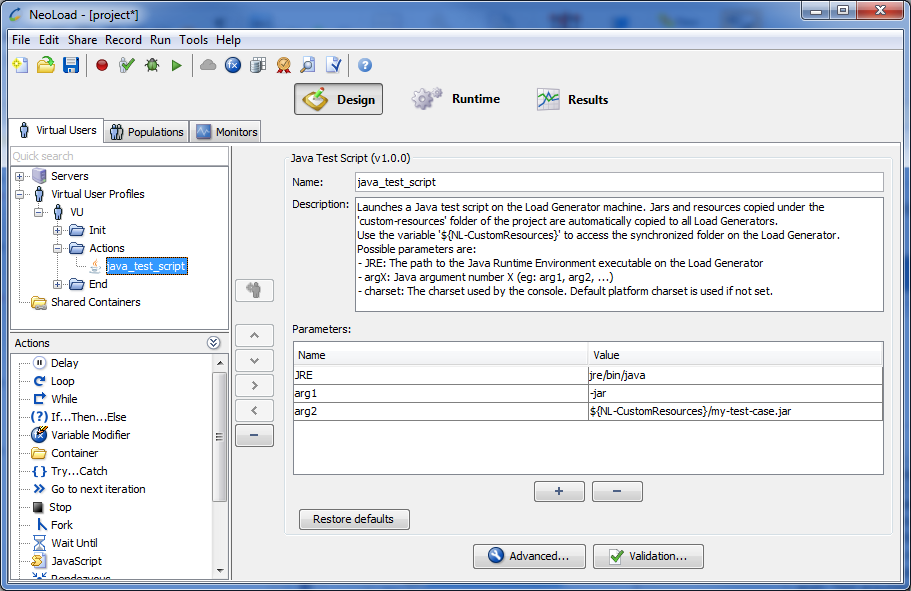Start recording with the red record icon
911x591 pixels.
pos(102,65)
